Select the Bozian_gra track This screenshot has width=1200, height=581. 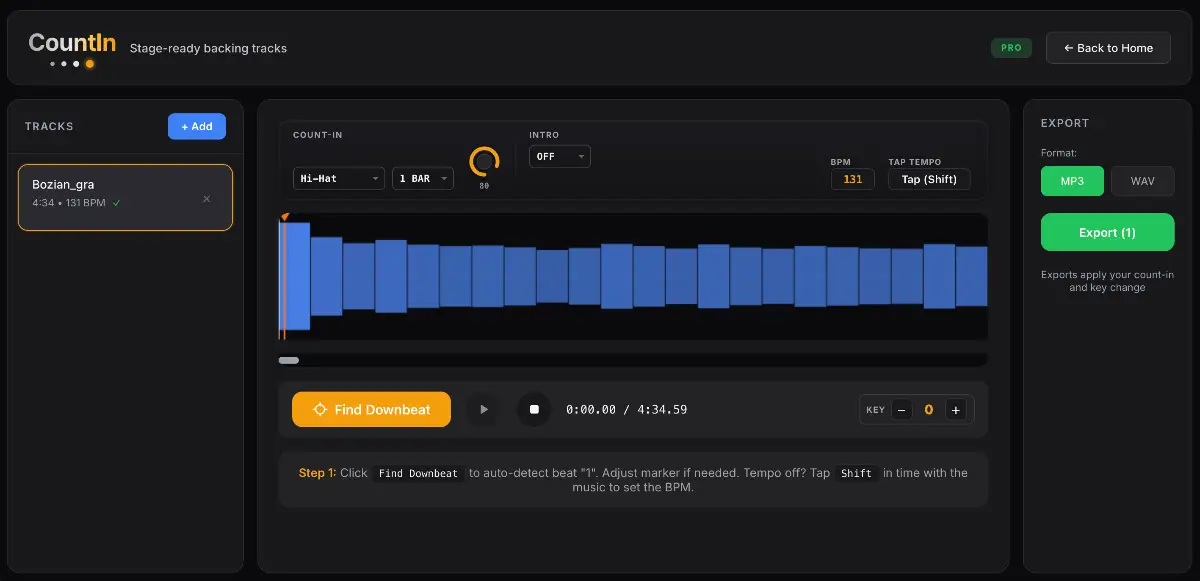[125, 198]
